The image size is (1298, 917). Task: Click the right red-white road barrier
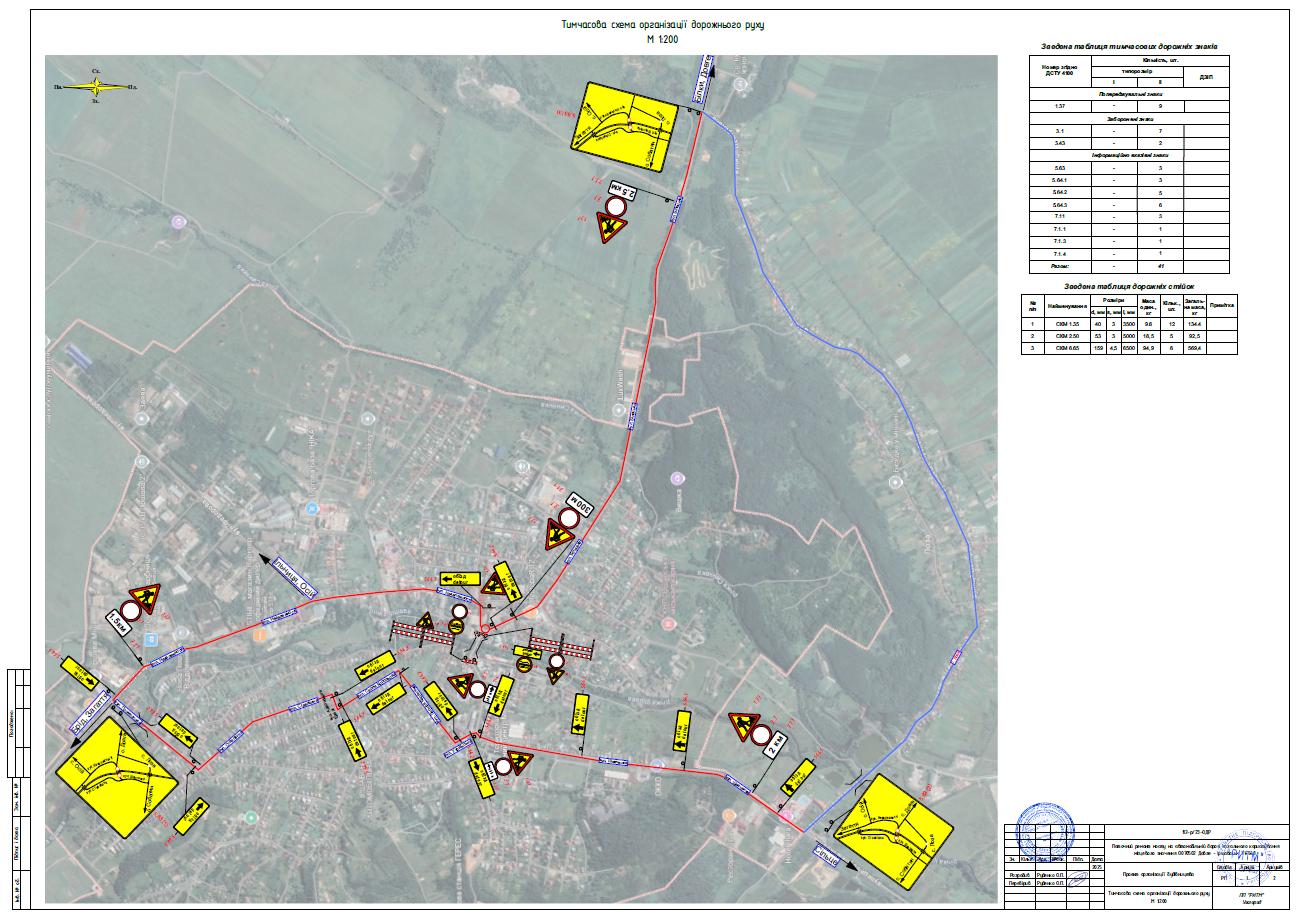pos(561,644)
